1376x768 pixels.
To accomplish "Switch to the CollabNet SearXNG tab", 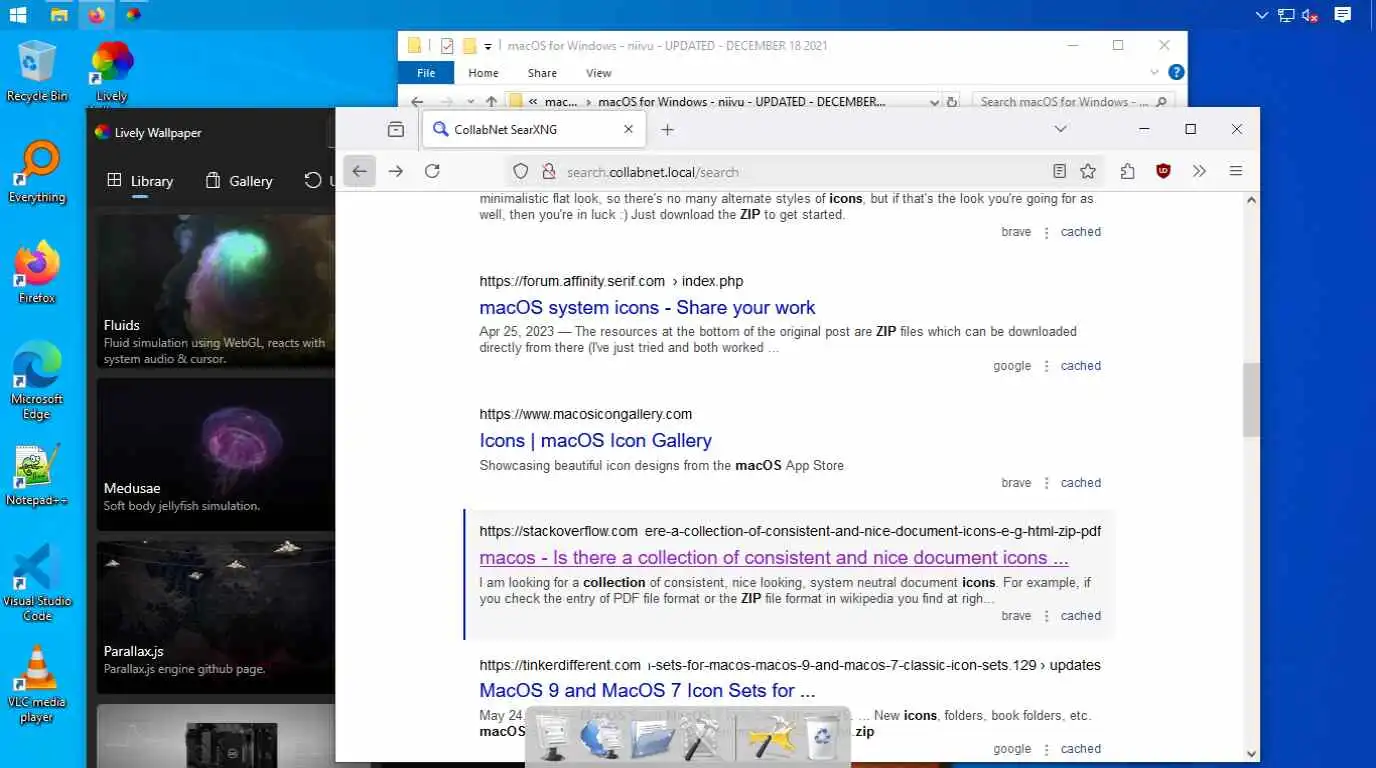I will [534, 129].
